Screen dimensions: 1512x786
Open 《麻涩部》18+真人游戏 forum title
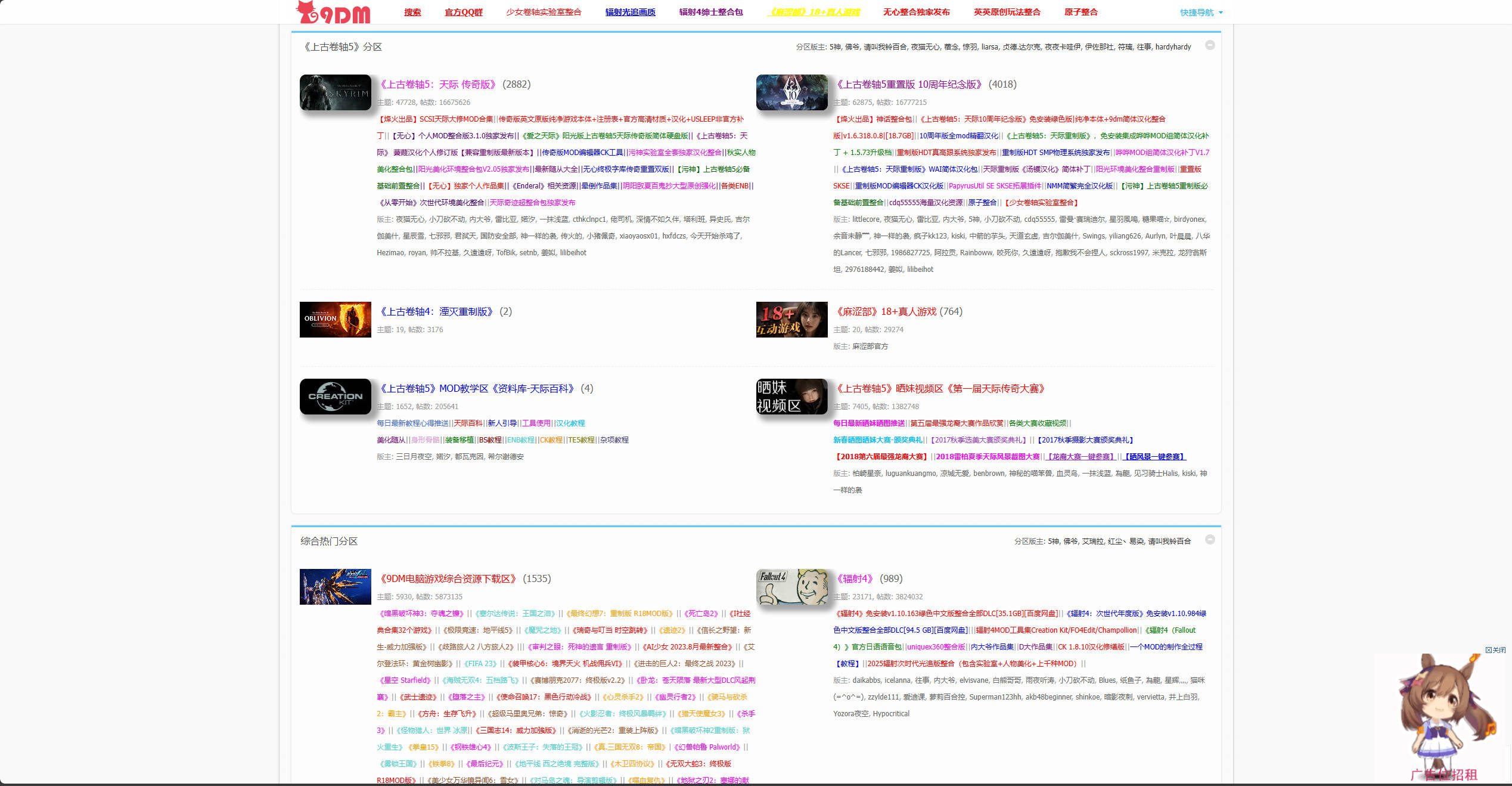885,312
